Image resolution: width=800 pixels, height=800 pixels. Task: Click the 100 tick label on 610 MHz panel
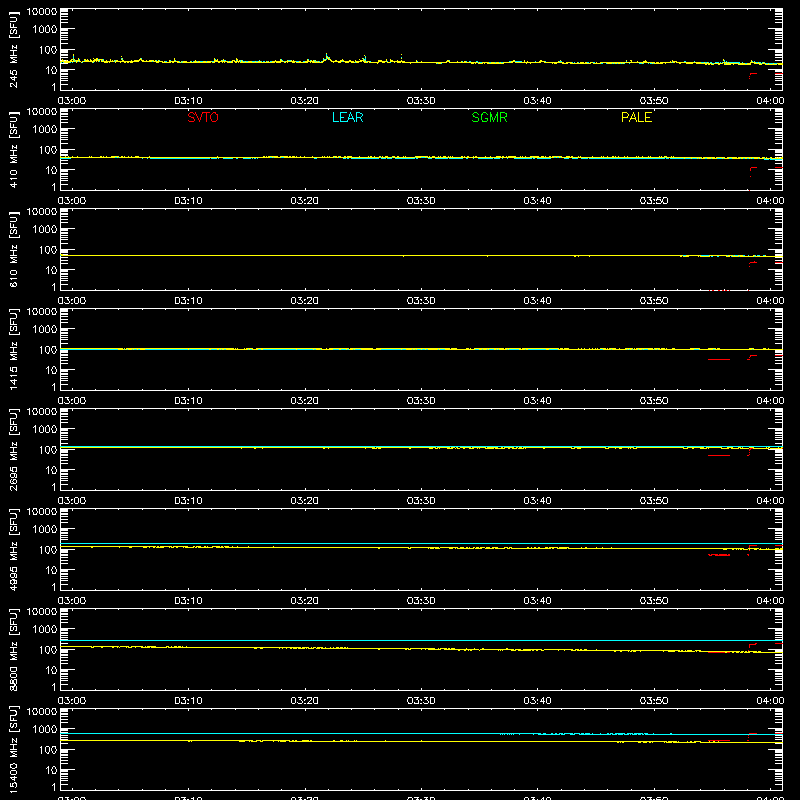coord(48,250)
